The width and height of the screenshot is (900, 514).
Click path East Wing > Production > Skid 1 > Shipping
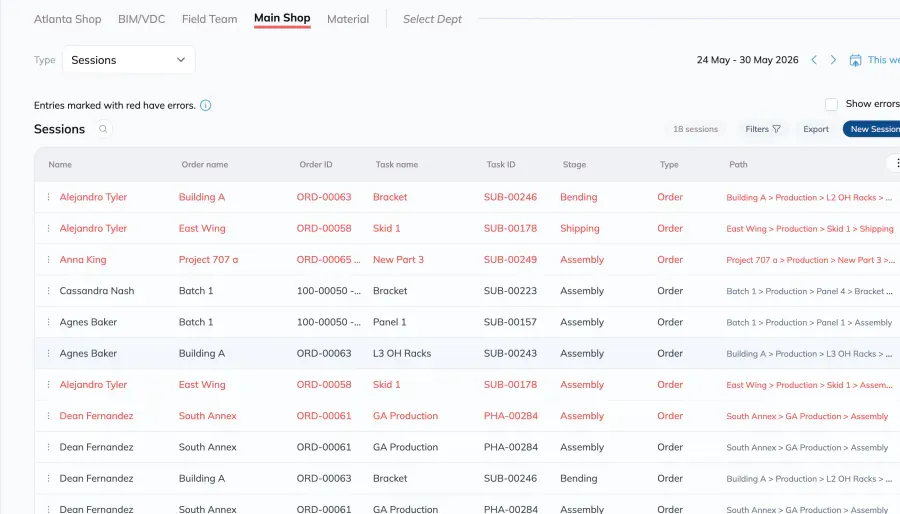tap(810, 228)
